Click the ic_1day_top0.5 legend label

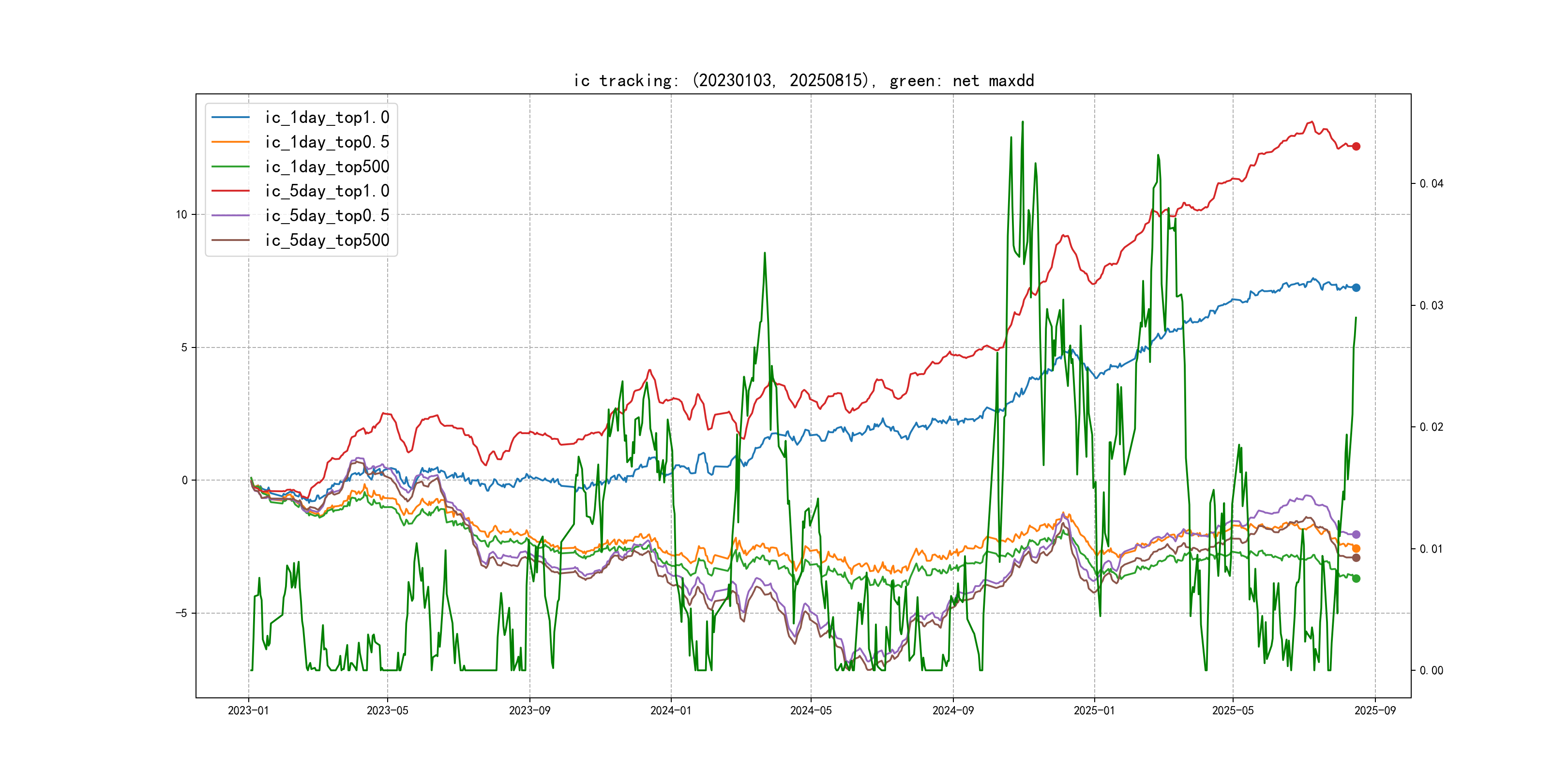[326, 142]
